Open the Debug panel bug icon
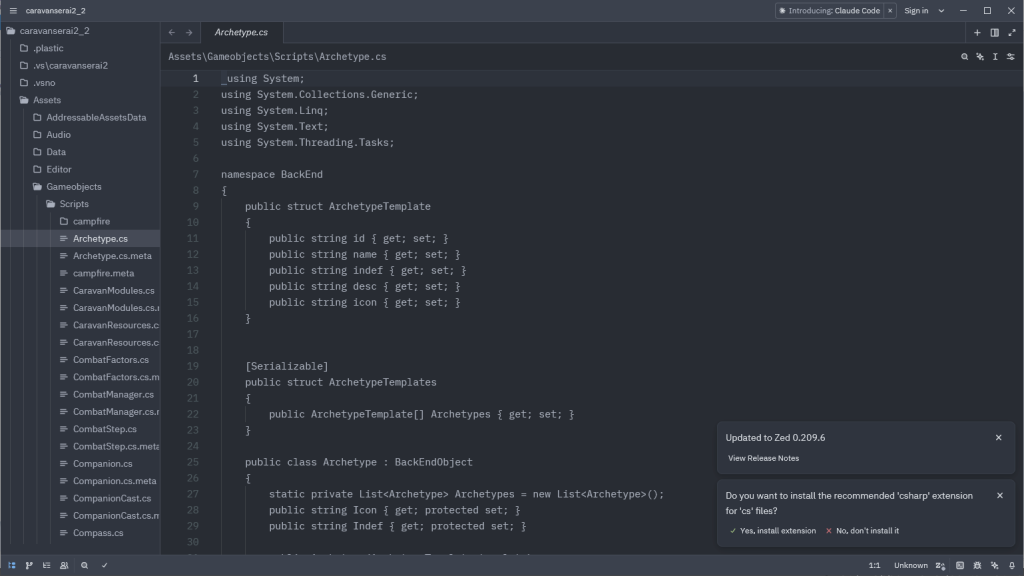 976,565
